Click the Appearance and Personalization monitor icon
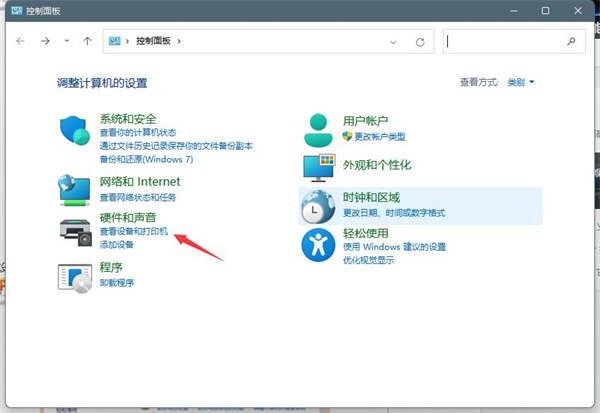The height and width of the screenshot is (413, 600). 318,166
